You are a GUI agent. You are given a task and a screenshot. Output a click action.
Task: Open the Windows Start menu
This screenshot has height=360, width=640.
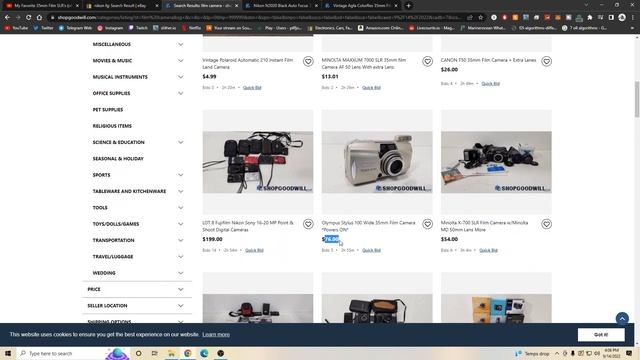pyautogui.click(x=8, y=353)
